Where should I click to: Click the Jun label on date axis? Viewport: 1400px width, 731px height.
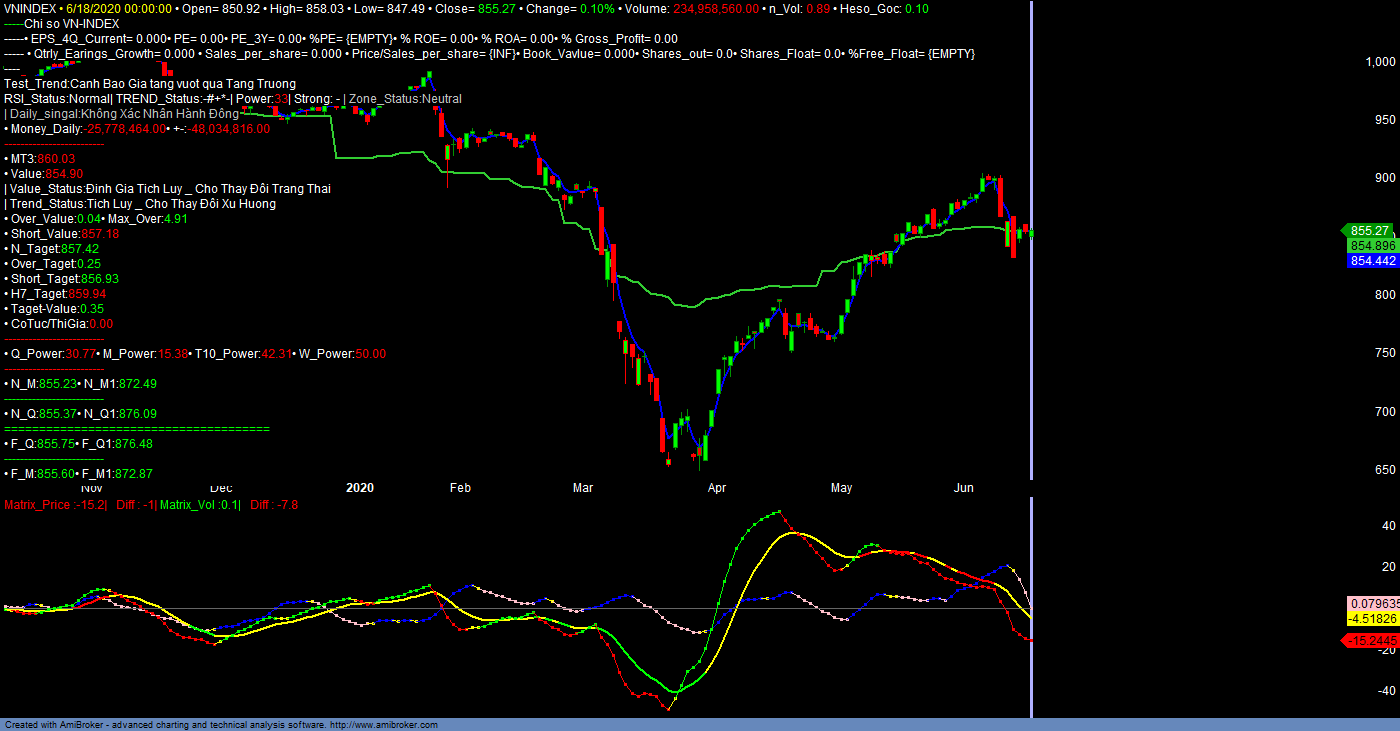point(964,488)
